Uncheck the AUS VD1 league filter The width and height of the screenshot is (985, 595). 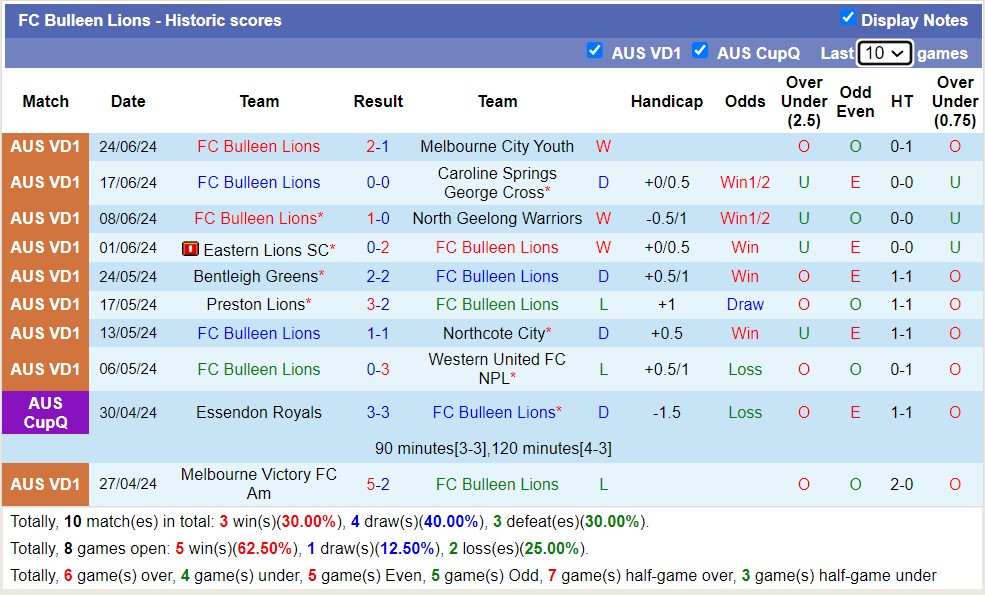pos(595,50)
